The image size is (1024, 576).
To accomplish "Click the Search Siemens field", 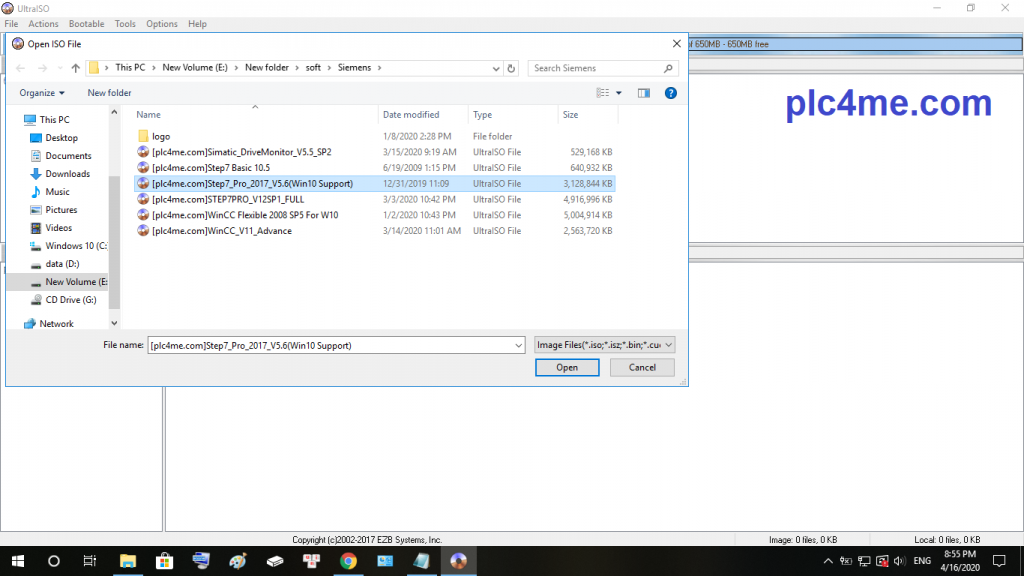I will [x=596, y=68].
